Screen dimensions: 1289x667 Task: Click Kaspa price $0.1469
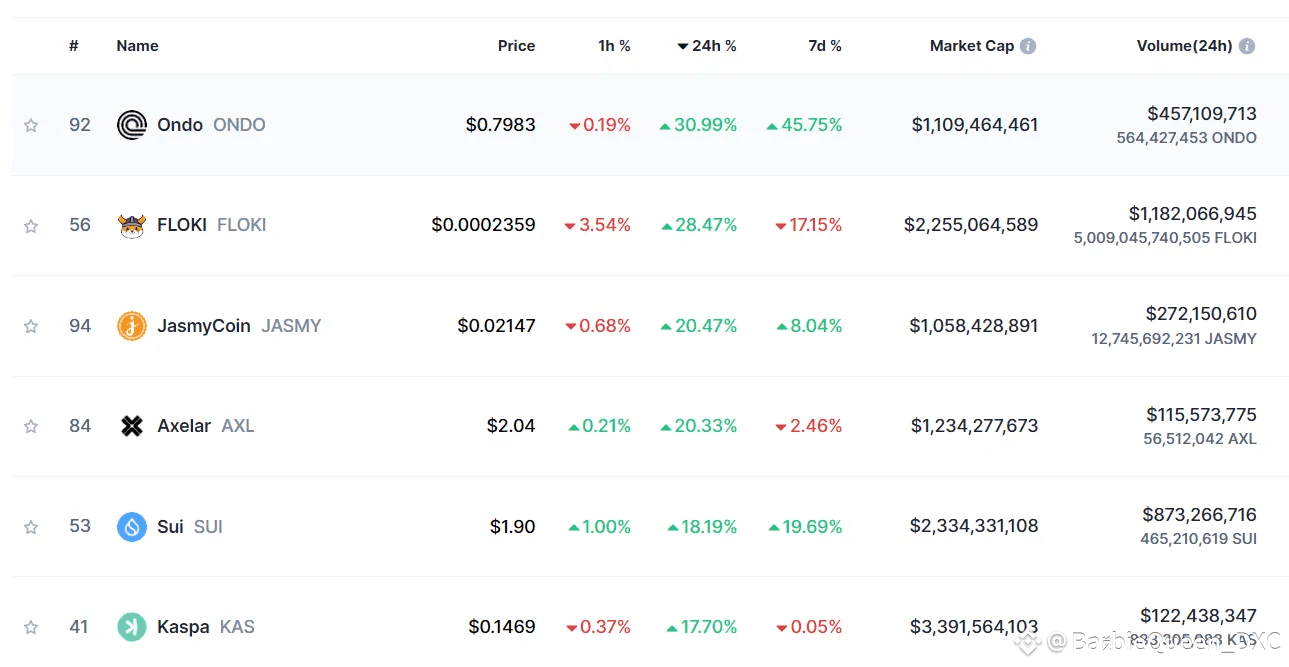(501, 627)
